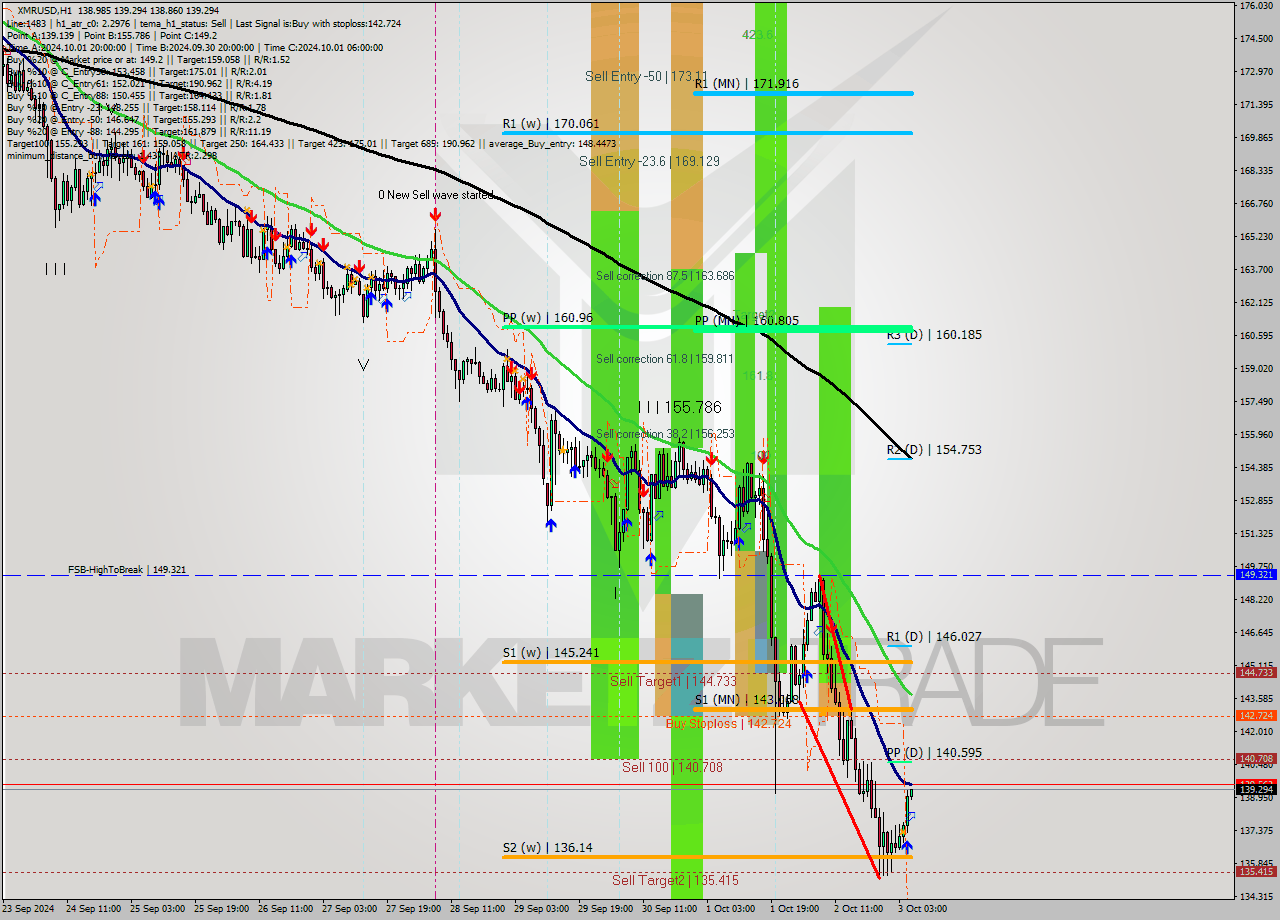
Task: Click the '23 Sep 2024' date on the time axis
Action: coord(30,909)
